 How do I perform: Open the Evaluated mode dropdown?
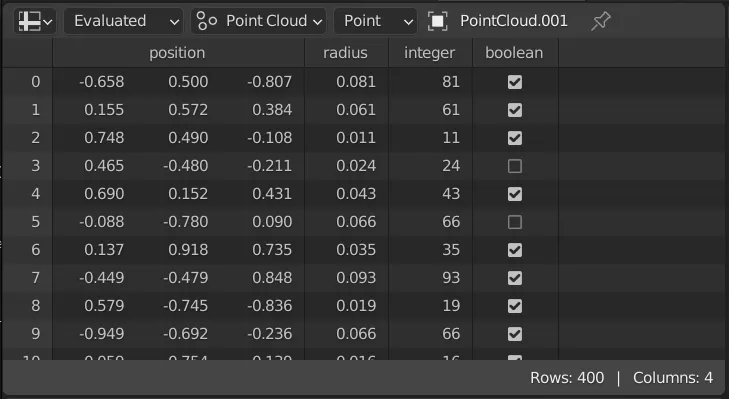pos(123,21)
